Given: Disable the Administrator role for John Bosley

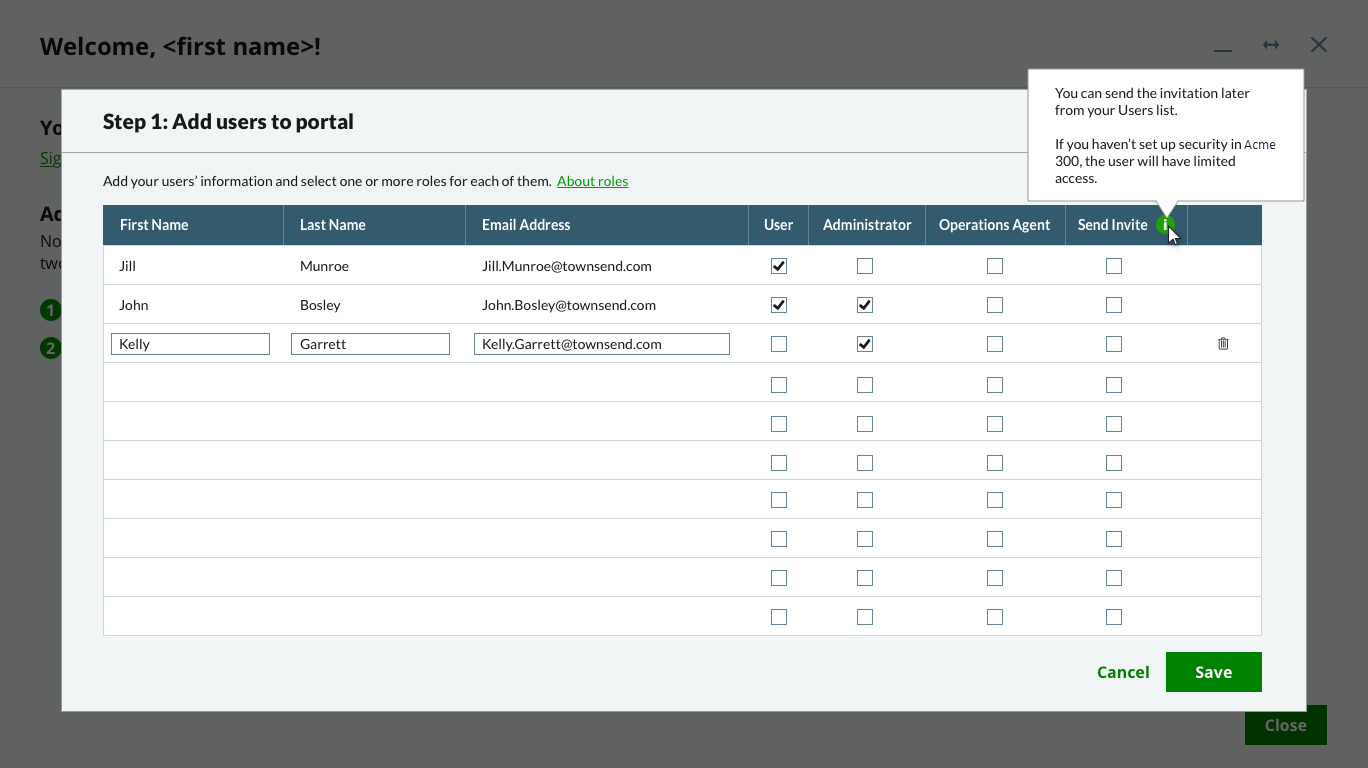Looking at the screenshot, I should (x=865, y=304).
